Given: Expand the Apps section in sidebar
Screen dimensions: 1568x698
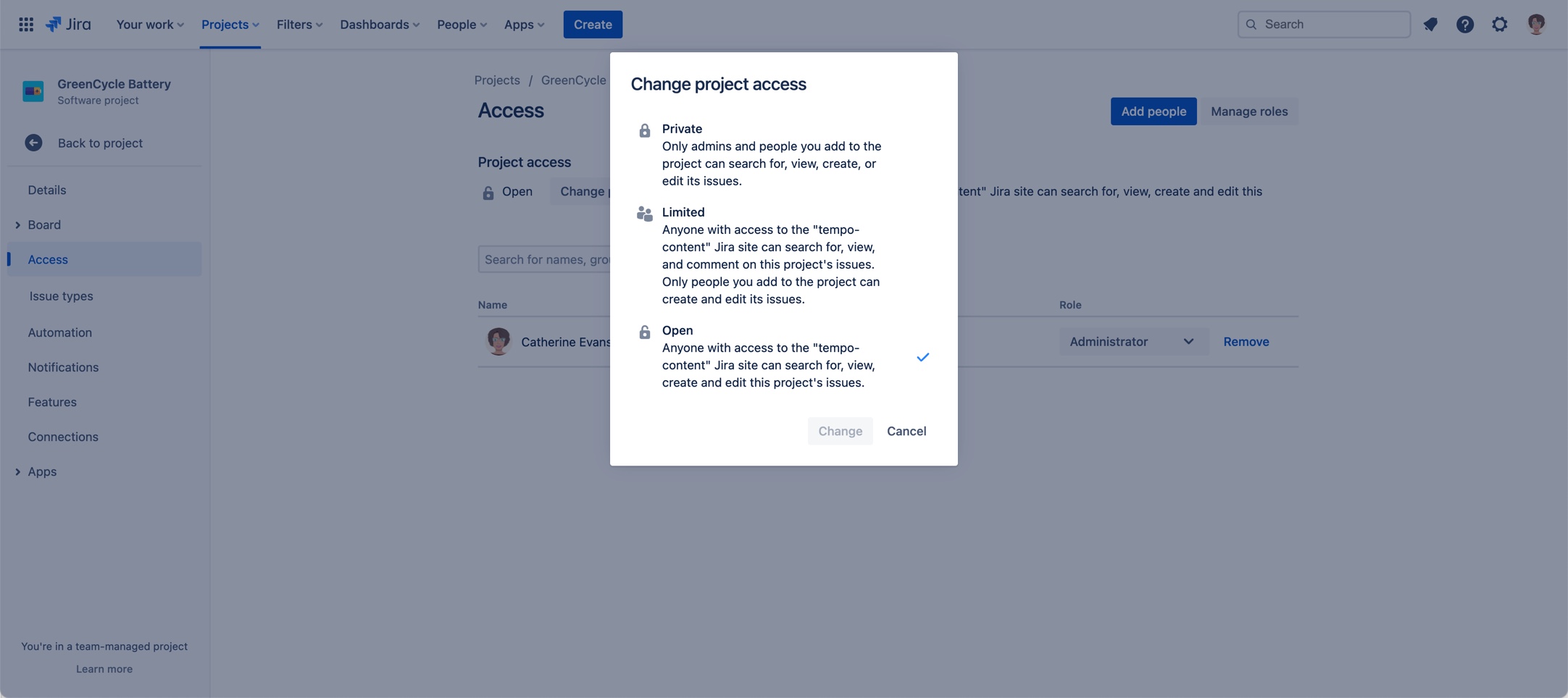Looking at the screenshot, I should 18,472.
